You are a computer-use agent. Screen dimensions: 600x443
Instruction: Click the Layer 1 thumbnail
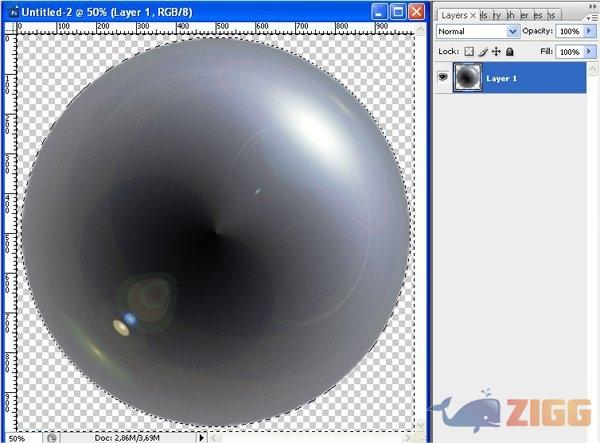coord(468,77)
